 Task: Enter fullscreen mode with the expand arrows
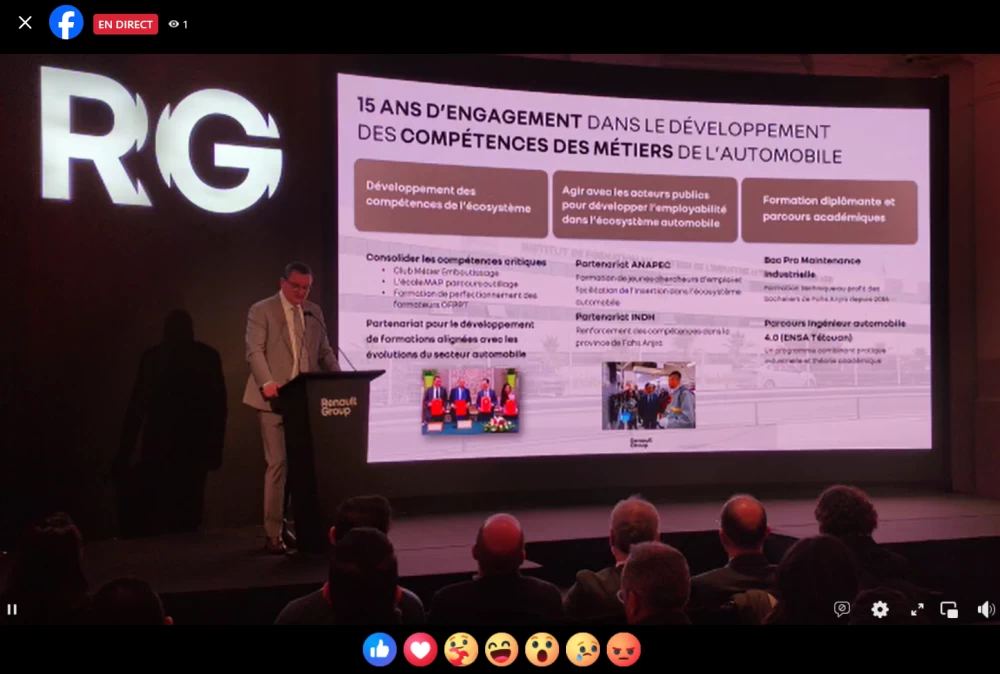coord(916,609)
